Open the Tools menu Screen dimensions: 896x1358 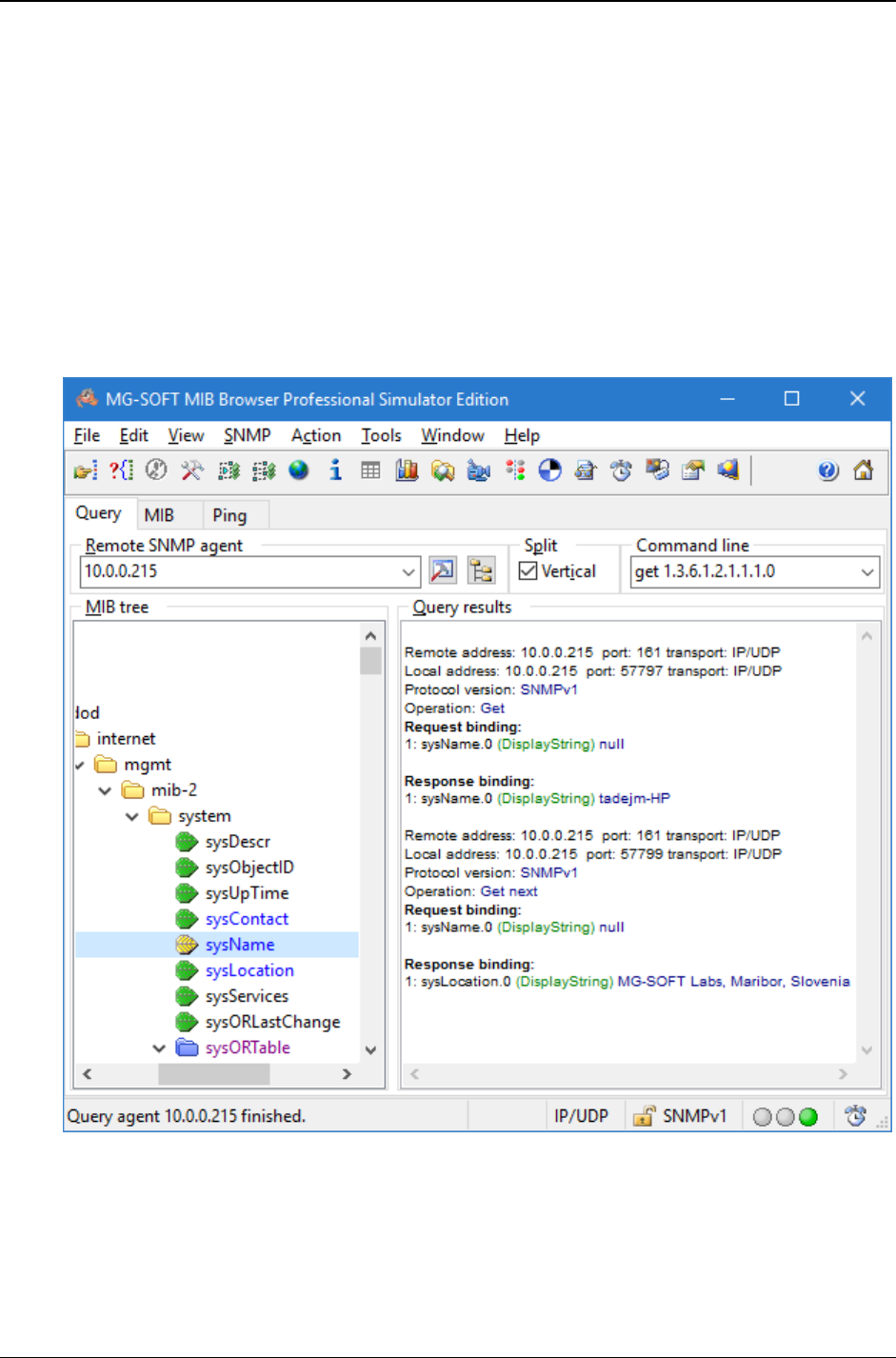(381, 435)
